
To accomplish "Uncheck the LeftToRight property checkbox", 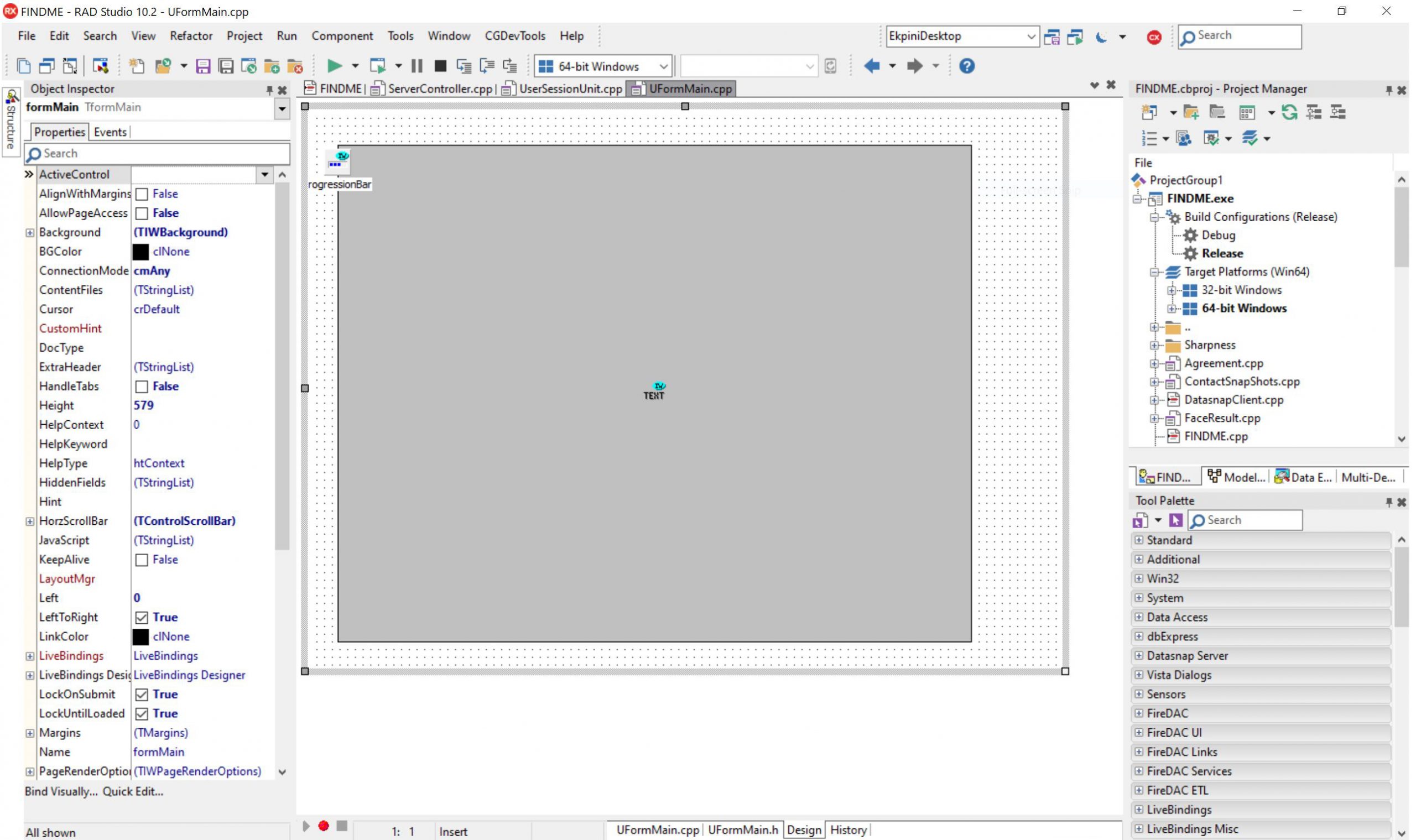I will [142, 618].
